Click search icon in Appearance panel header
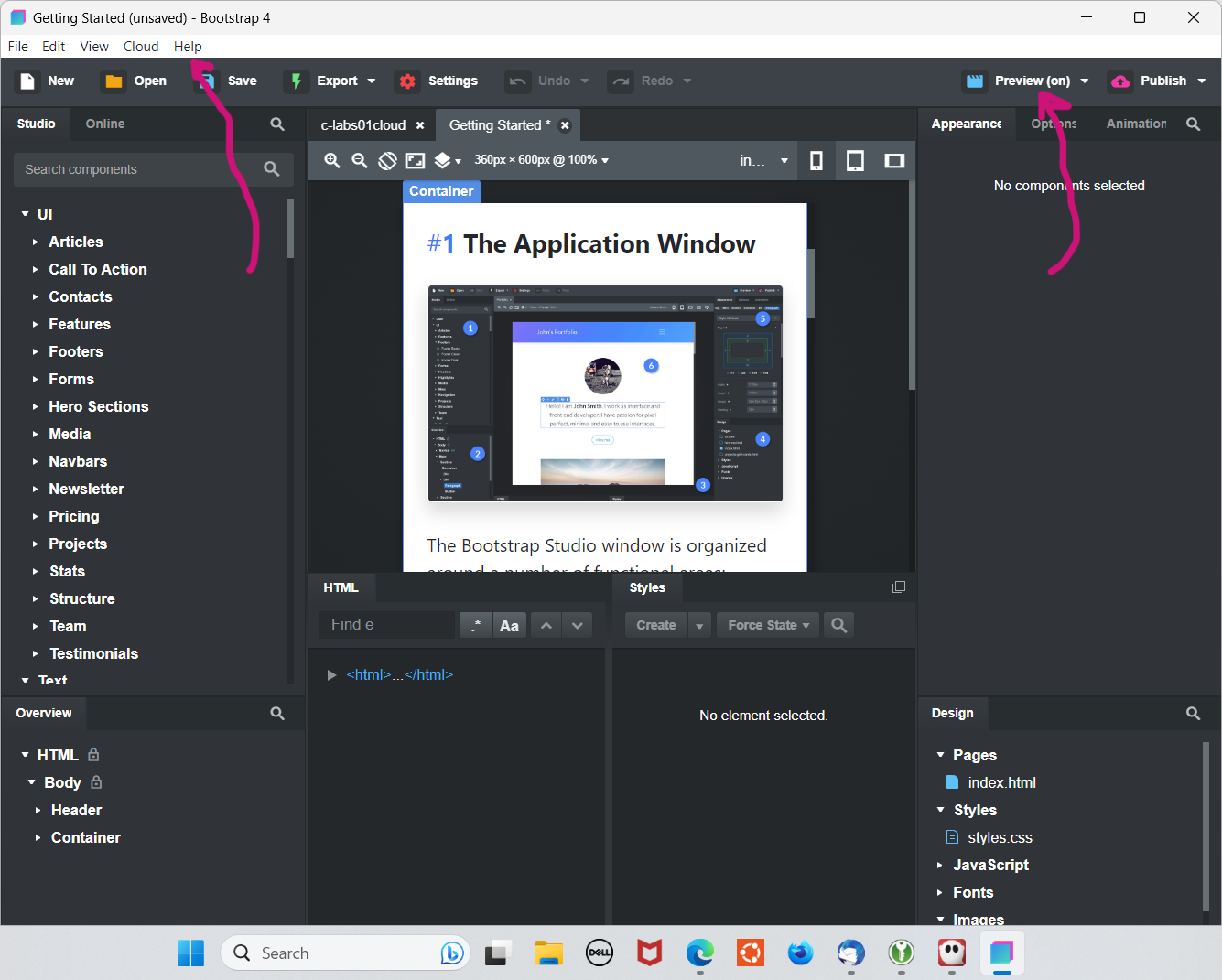 (1193, 124)
